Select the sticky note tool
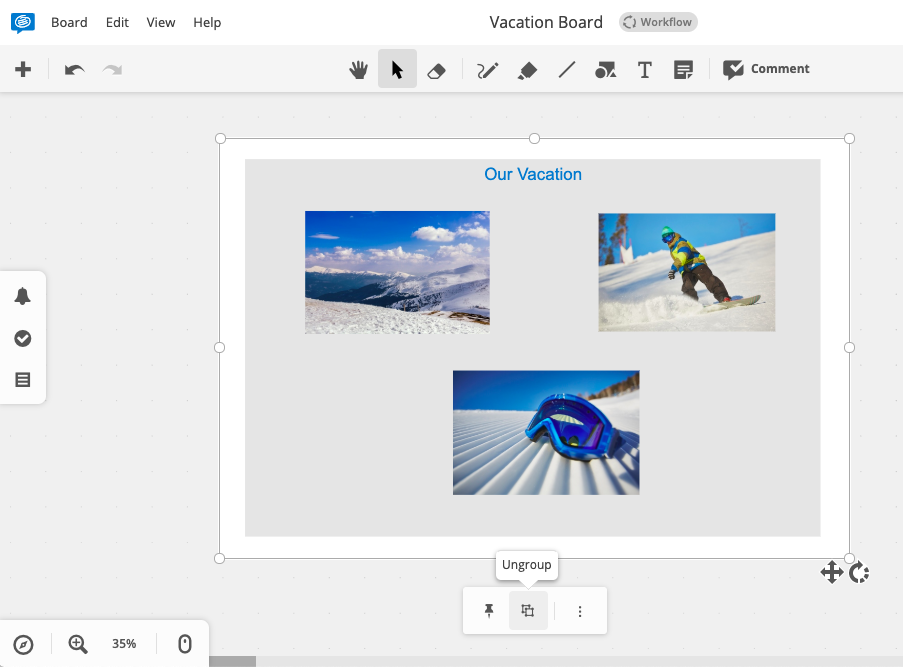Viewport: 903px width, 667px height. click(x=684, y=70)
